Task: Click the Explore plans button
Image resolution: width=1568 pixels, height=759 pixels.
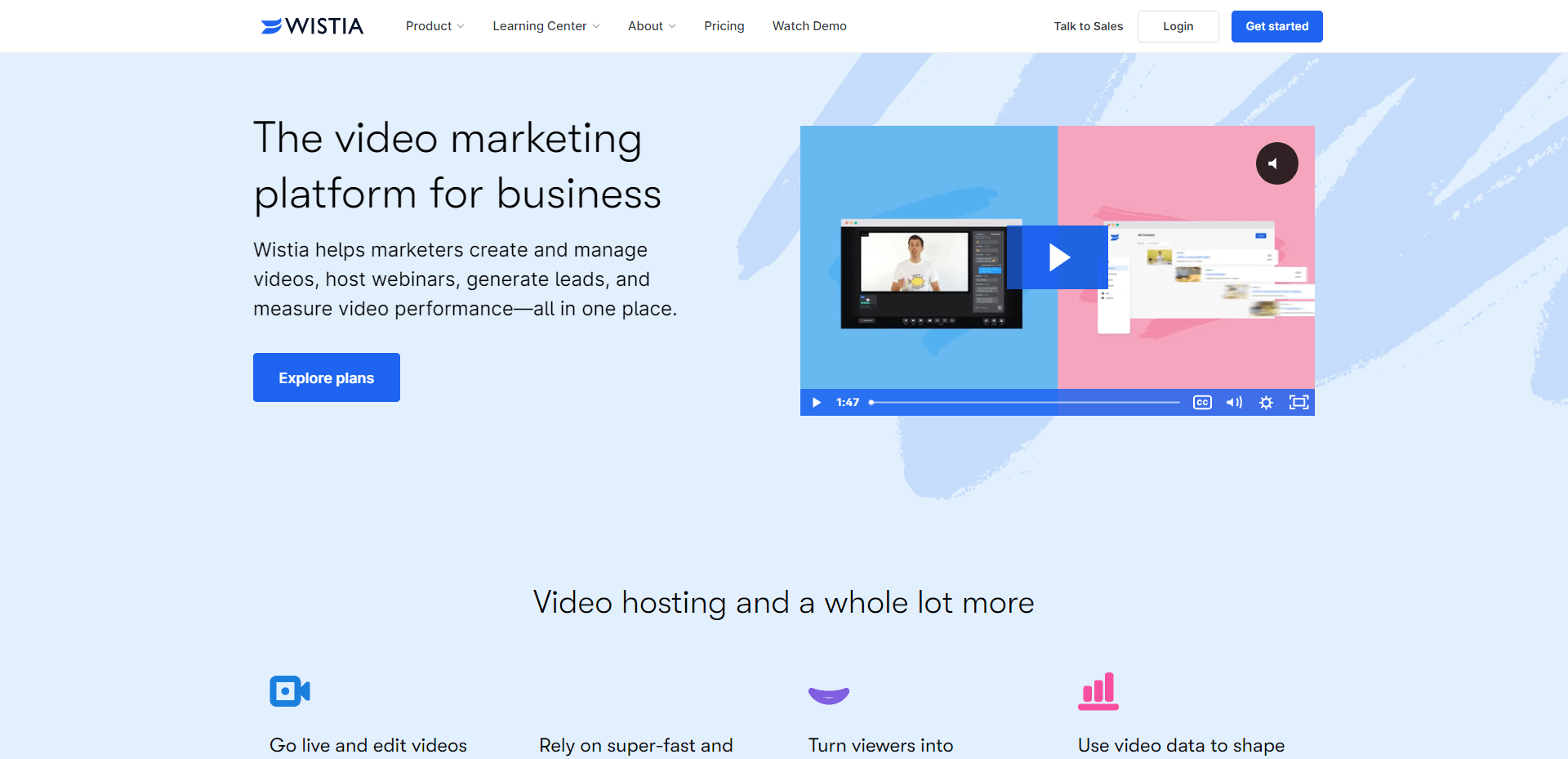Action: [x=327, y=377]
